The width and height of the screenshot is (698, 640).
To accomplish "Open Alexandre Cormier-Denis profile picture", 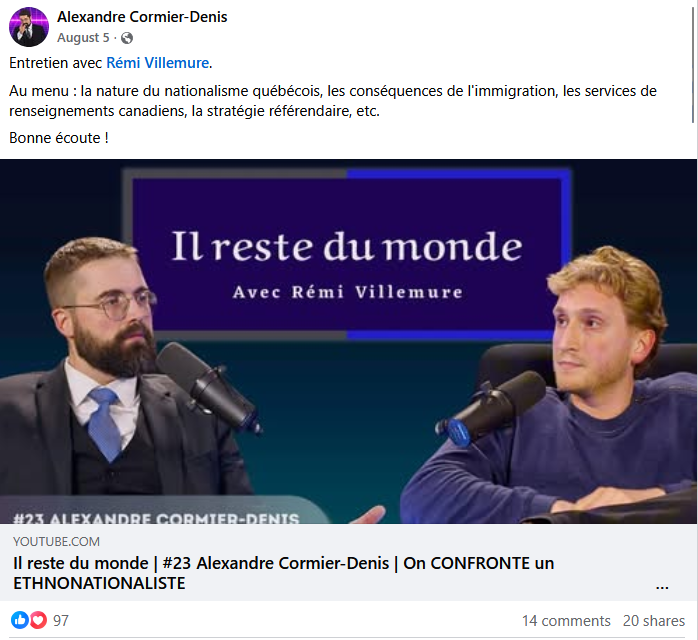I will (29, 27).
